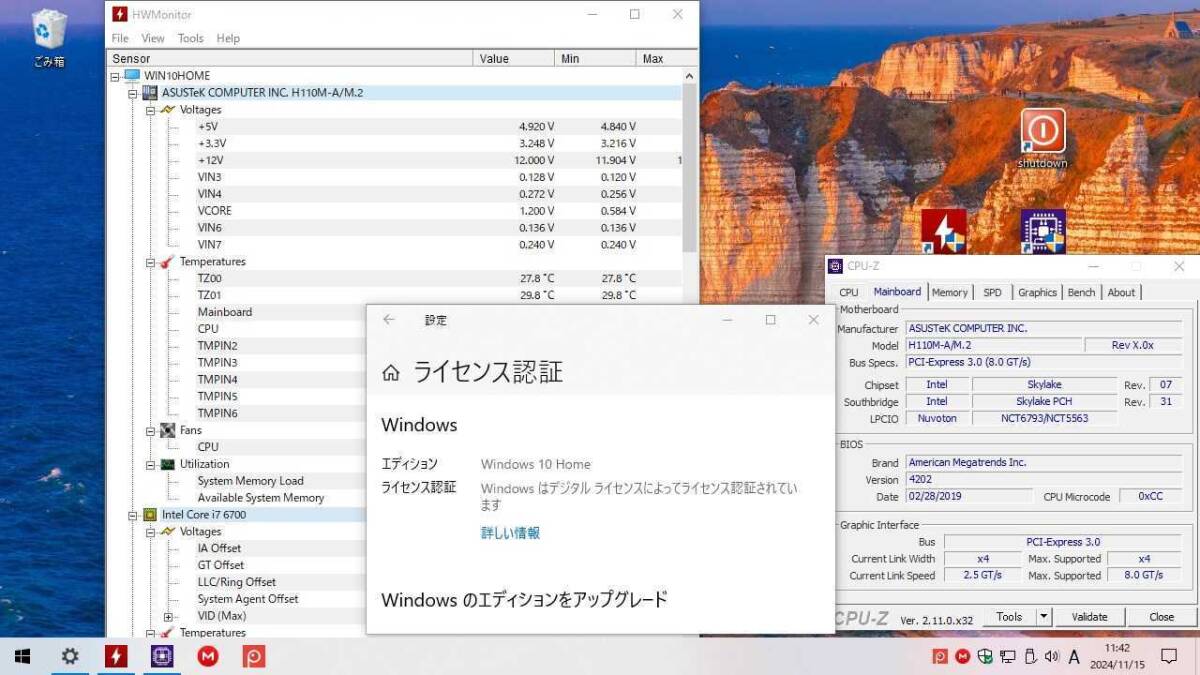Open the Tools menu in HWMonitor

190,38
